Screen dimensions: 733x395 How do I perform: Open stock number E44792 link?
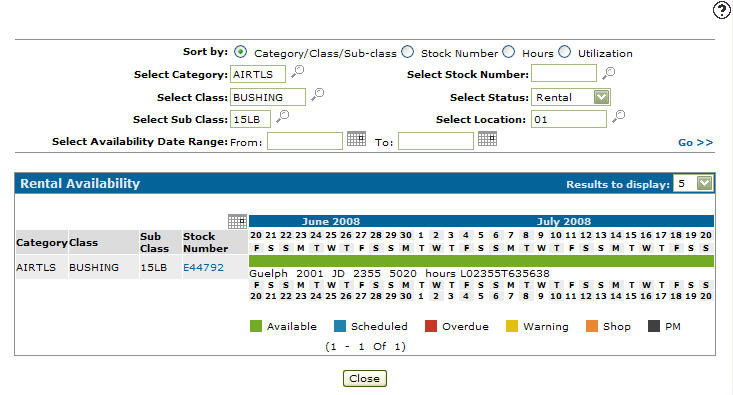pyautogui.click(x=203, y=267)
